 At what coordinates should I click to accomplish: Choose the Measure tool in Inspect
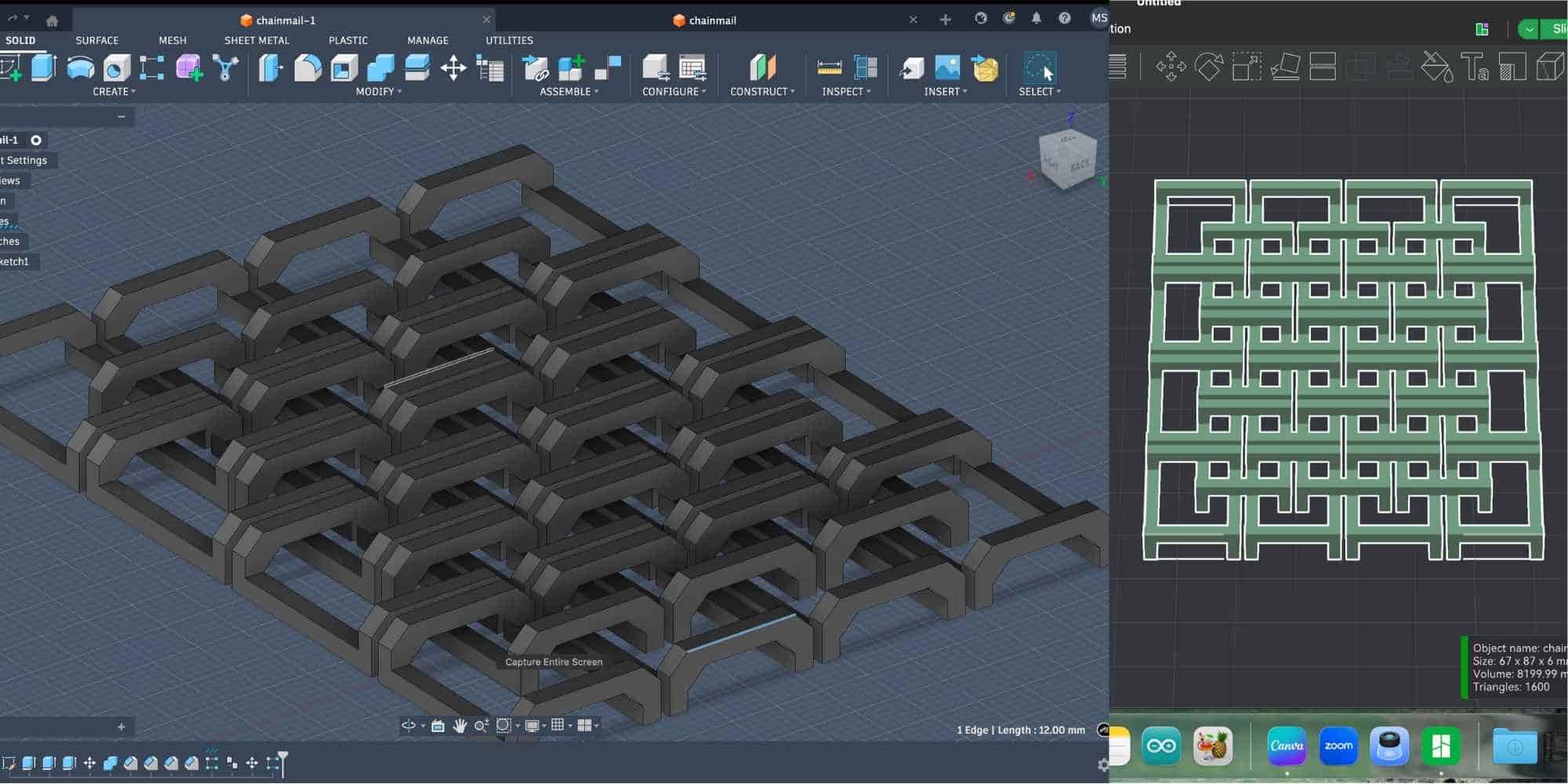[x=829, y=68]
